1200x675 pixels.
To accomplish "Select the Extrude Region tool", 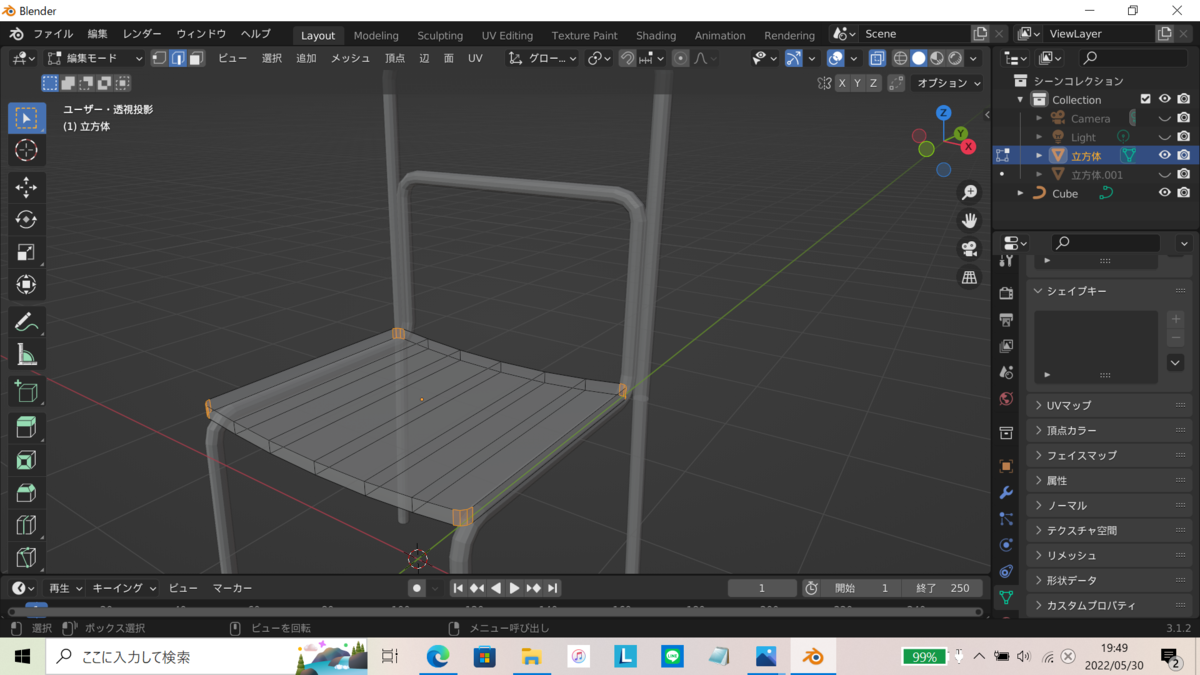I will point(27,428).
